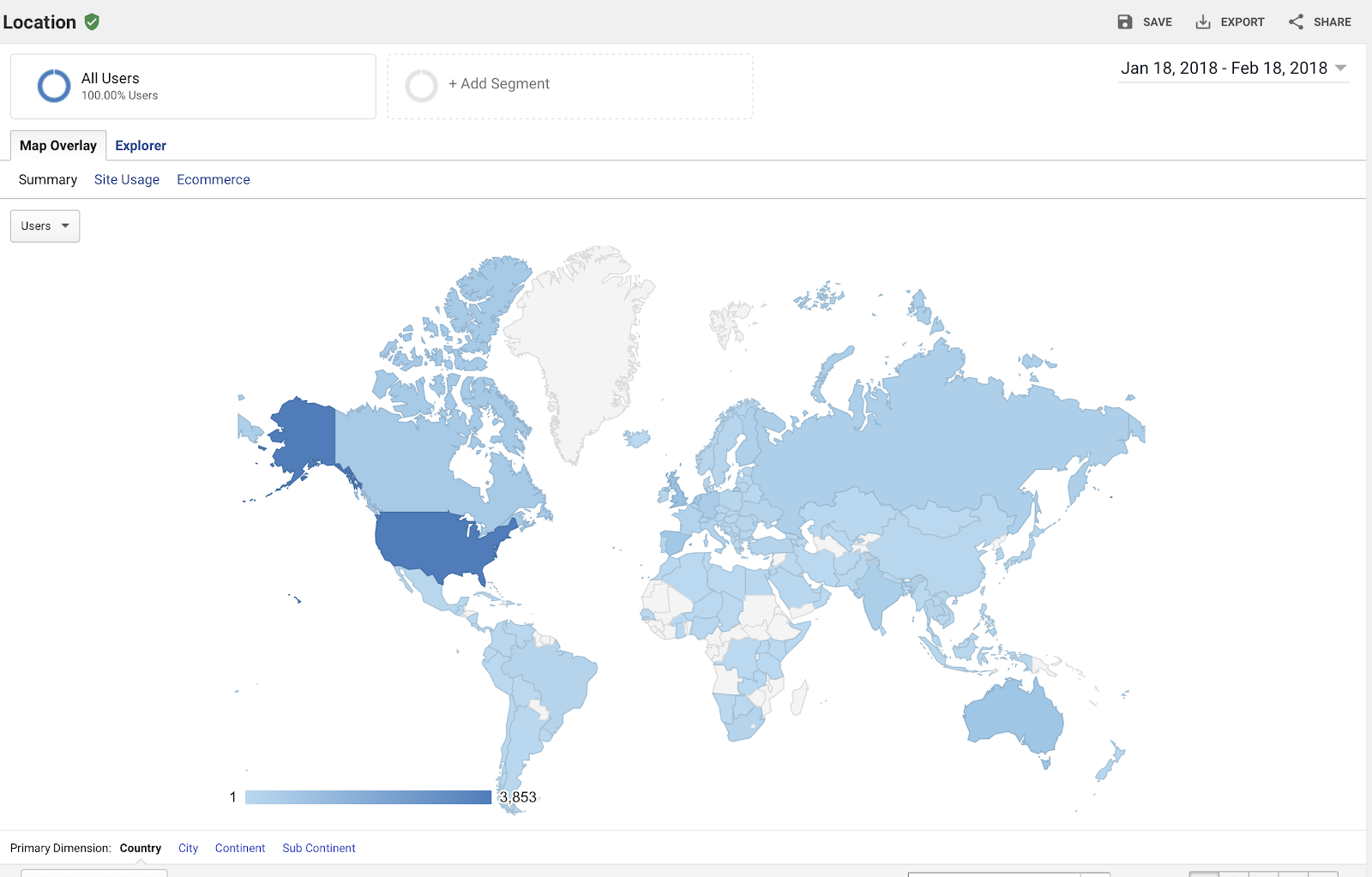1372x877 pixels.
Task: Select Country primary dimension
Action: click(x=141, y=849)
